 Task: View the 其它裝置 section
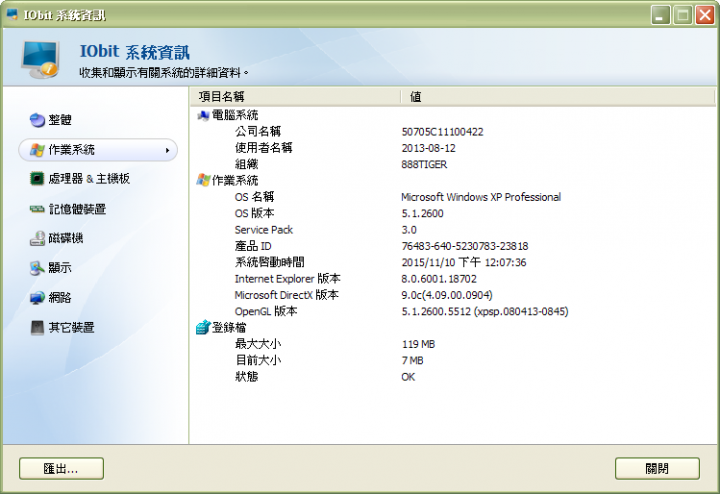(x=97, y=327)
